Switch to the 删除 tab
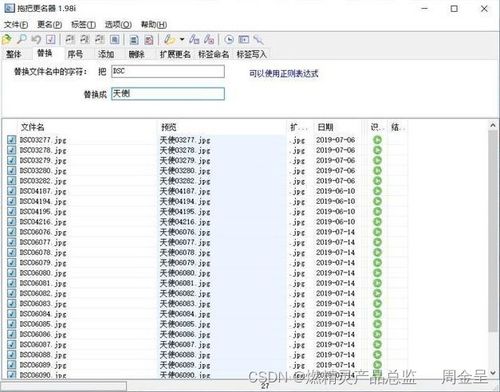Image resolution: width=500 pixels, height=392 pixels. (136, 54)
